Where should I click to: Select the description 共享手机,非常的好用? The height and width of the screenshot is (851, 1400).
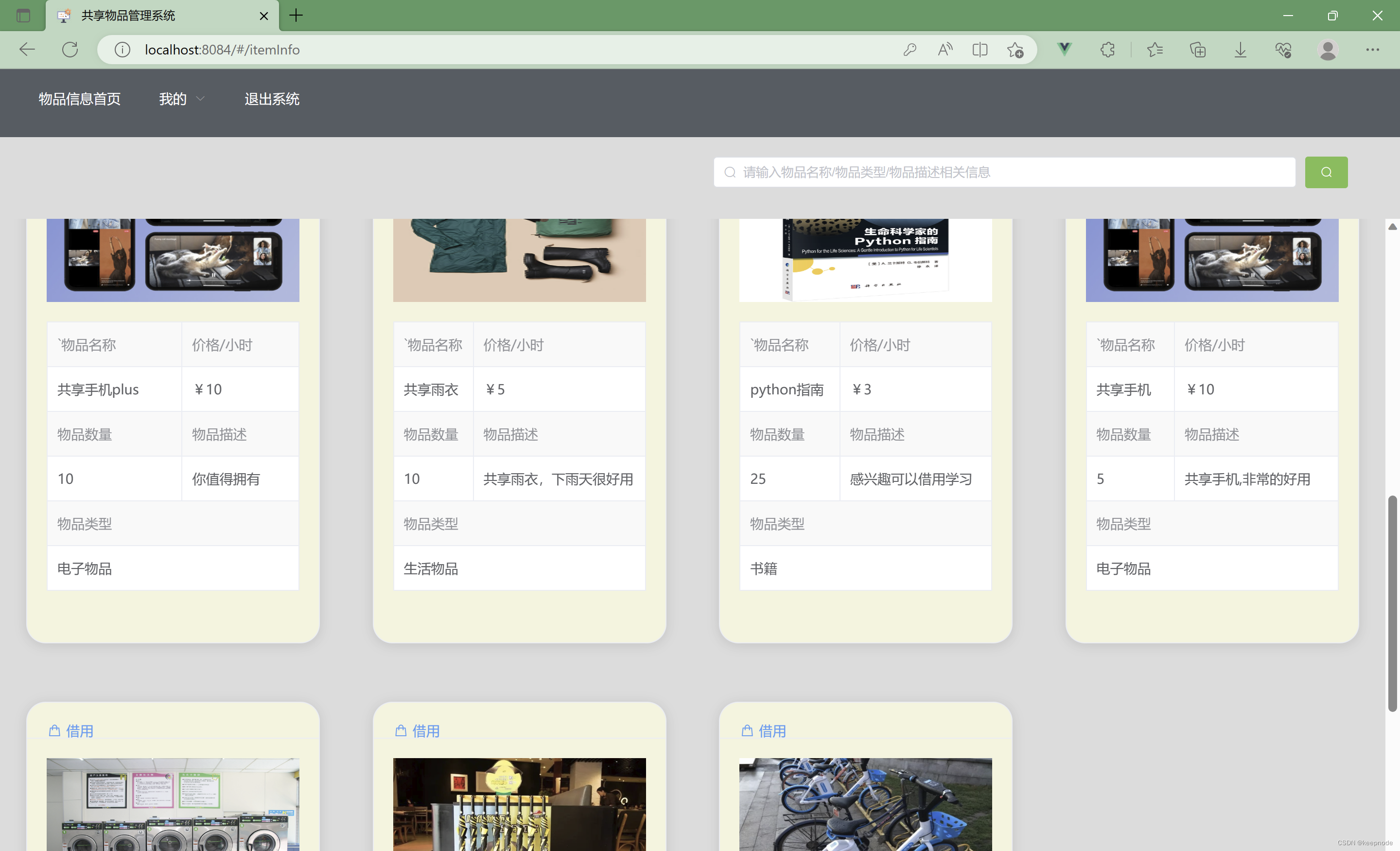(1247, 479)
